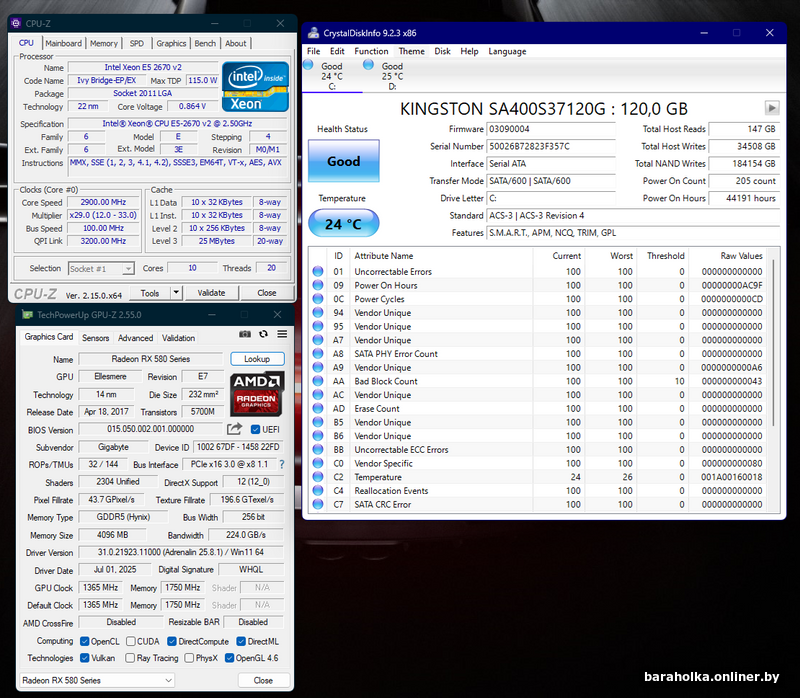Toggle the CUDA checkbox
This screenshot has width=800, height=698.
tap(131, 641)
